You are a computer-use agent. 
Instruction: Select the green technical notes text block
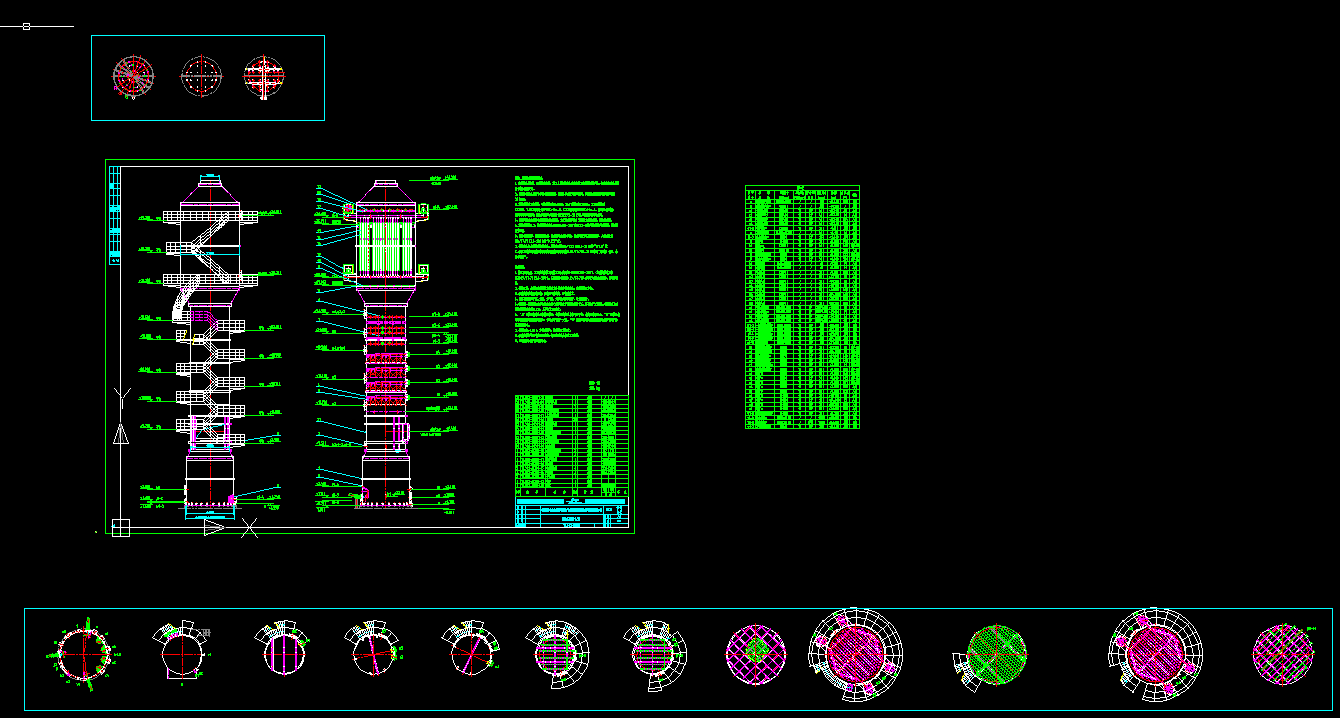tap(568, 259)
